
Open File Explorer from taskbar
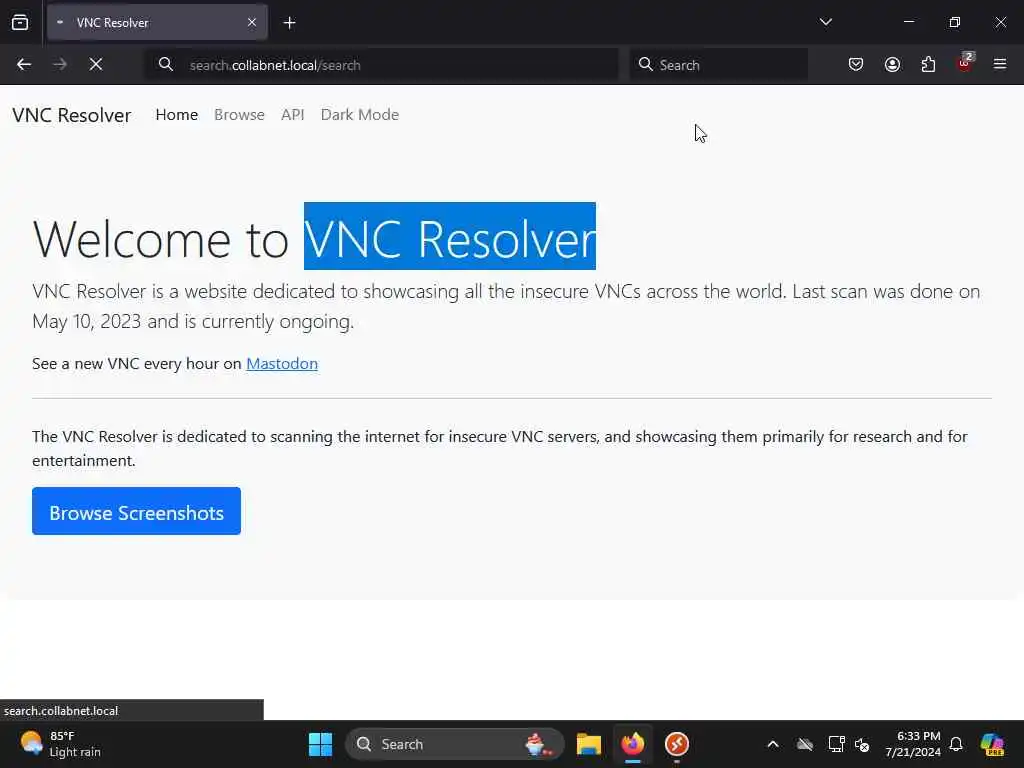(588, 744)
